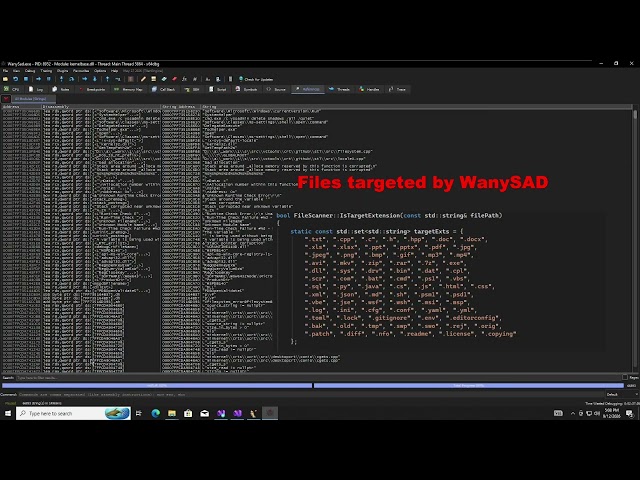
Task: Click the Open file toolbar icon
Action: click(5, 79)
